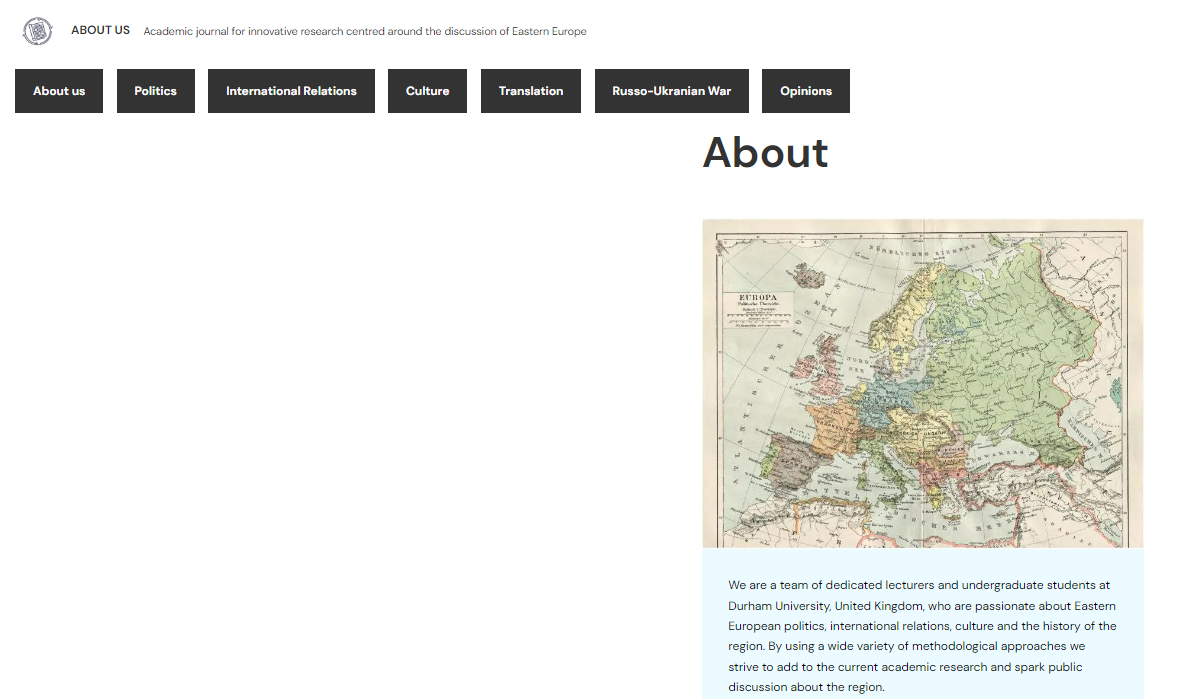Click the paragraph beginning 'We are a team'
The height and width of the screenshot is (699, 1190).
click(x=922, y=636)
